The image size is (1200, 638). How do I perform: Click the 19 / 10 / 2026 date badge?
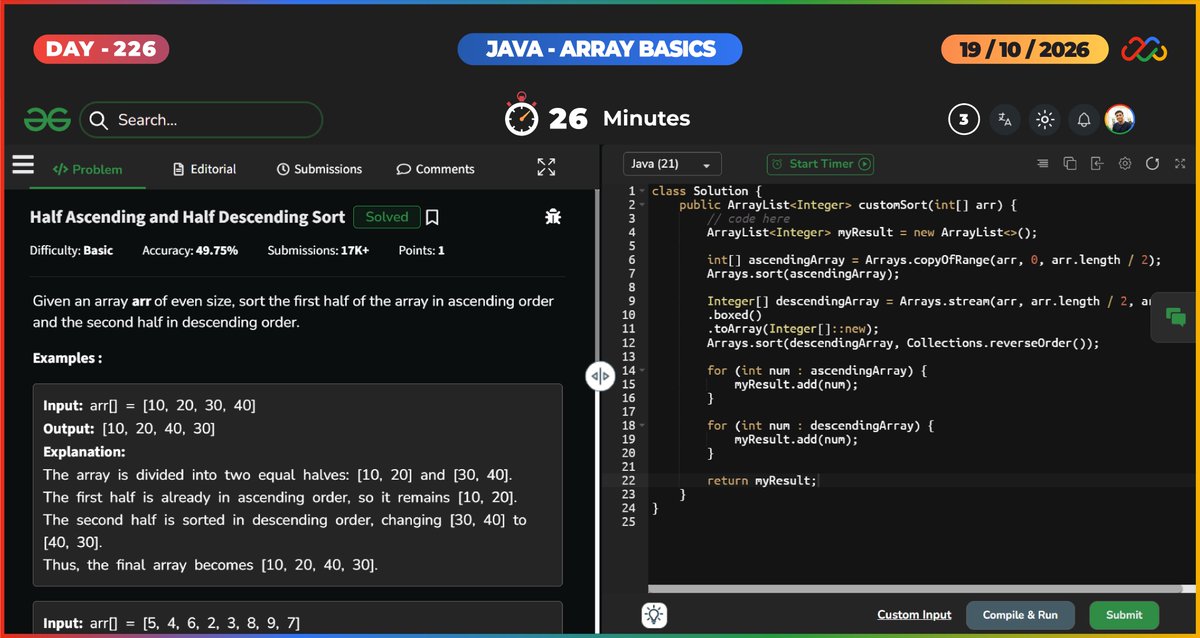click(1025, 49)
